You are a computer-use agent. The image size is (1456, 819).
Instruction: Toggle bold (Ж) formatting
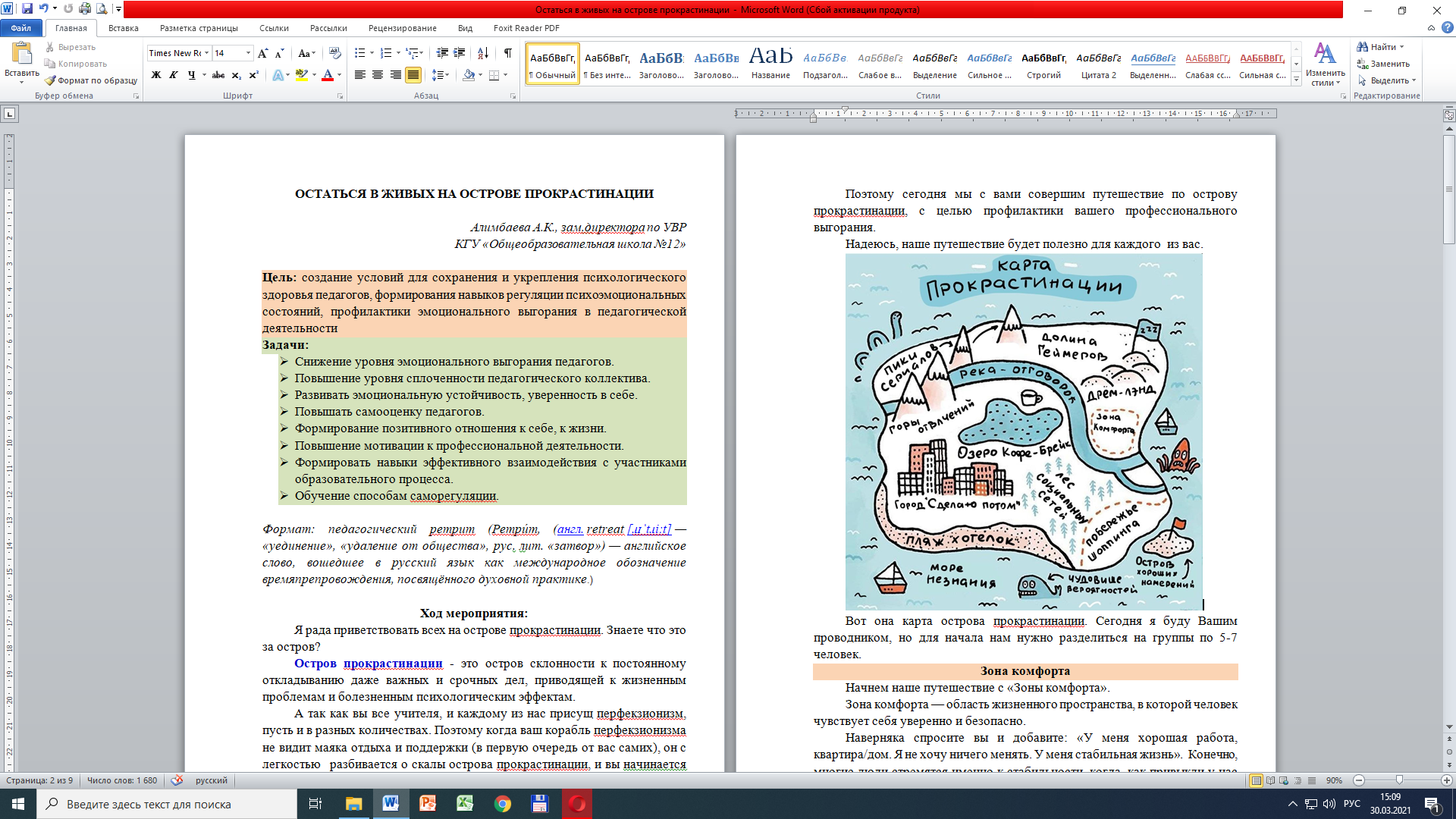tap(156, 75)
